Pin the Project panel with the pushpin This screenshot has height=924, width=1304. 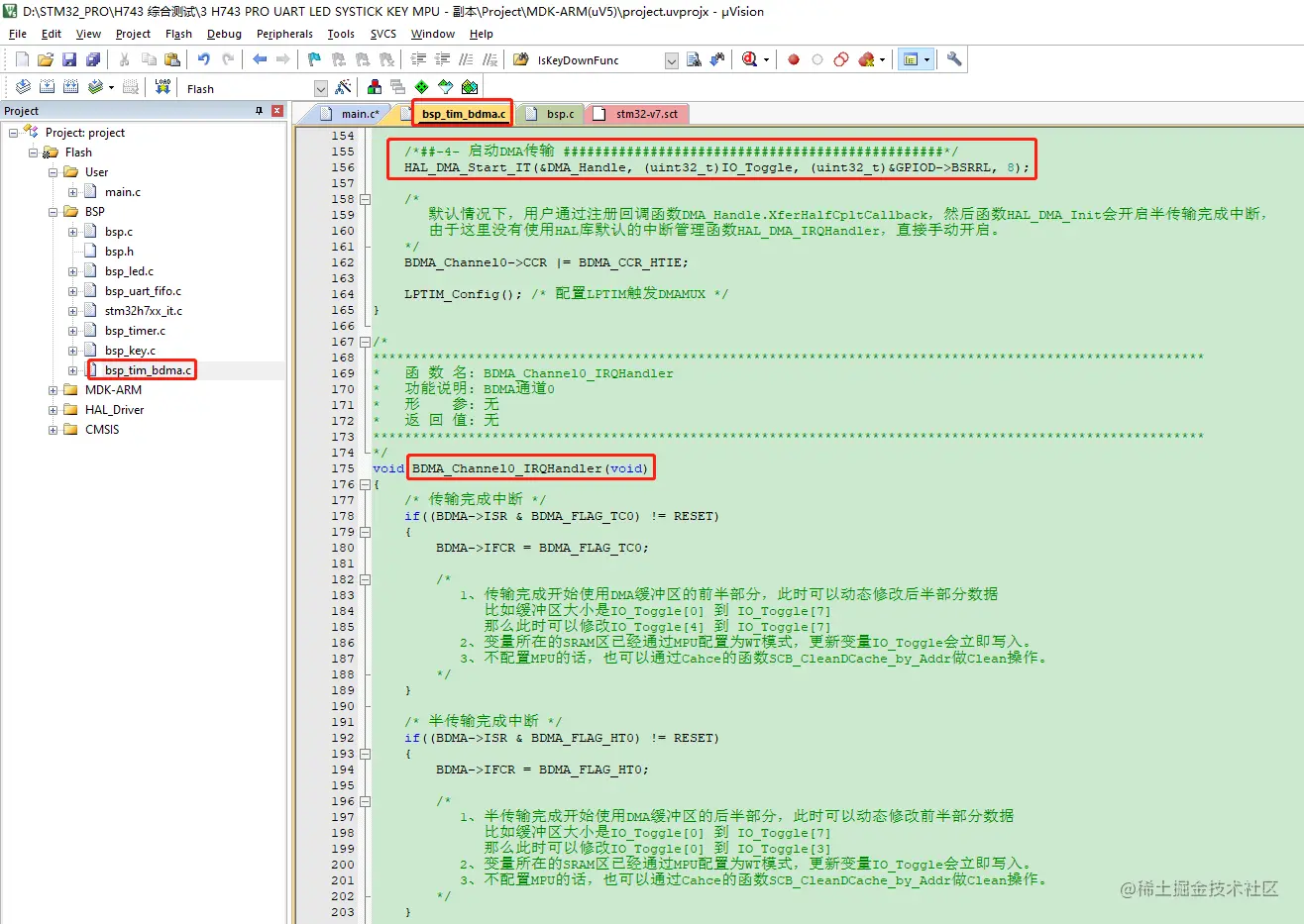[260, 111]
